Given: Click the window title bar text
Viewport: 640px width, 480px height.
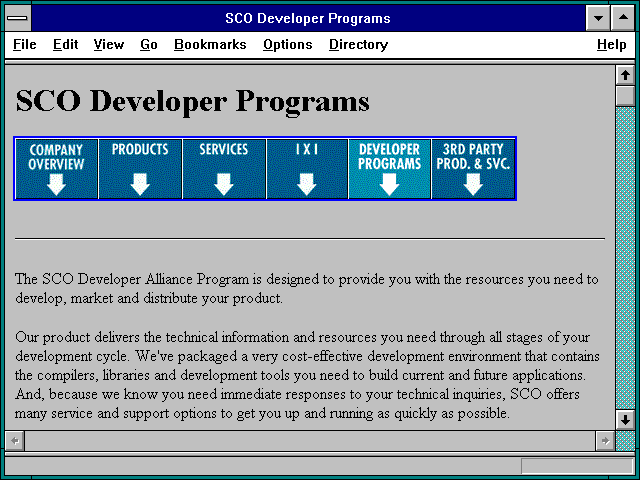Looking at the screenshot, I should (308, 18).
